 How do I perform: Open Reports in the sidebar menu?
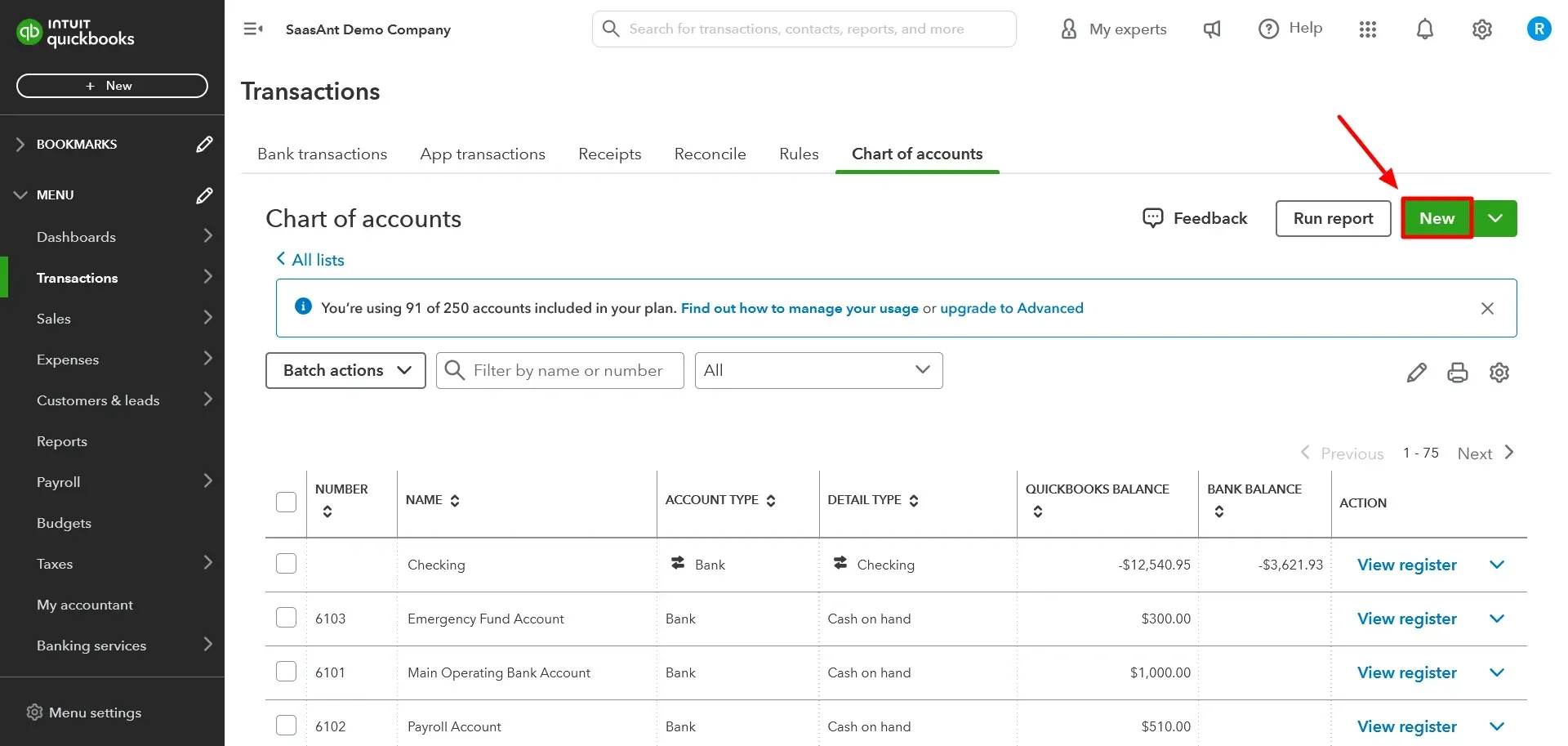(62, 441)
